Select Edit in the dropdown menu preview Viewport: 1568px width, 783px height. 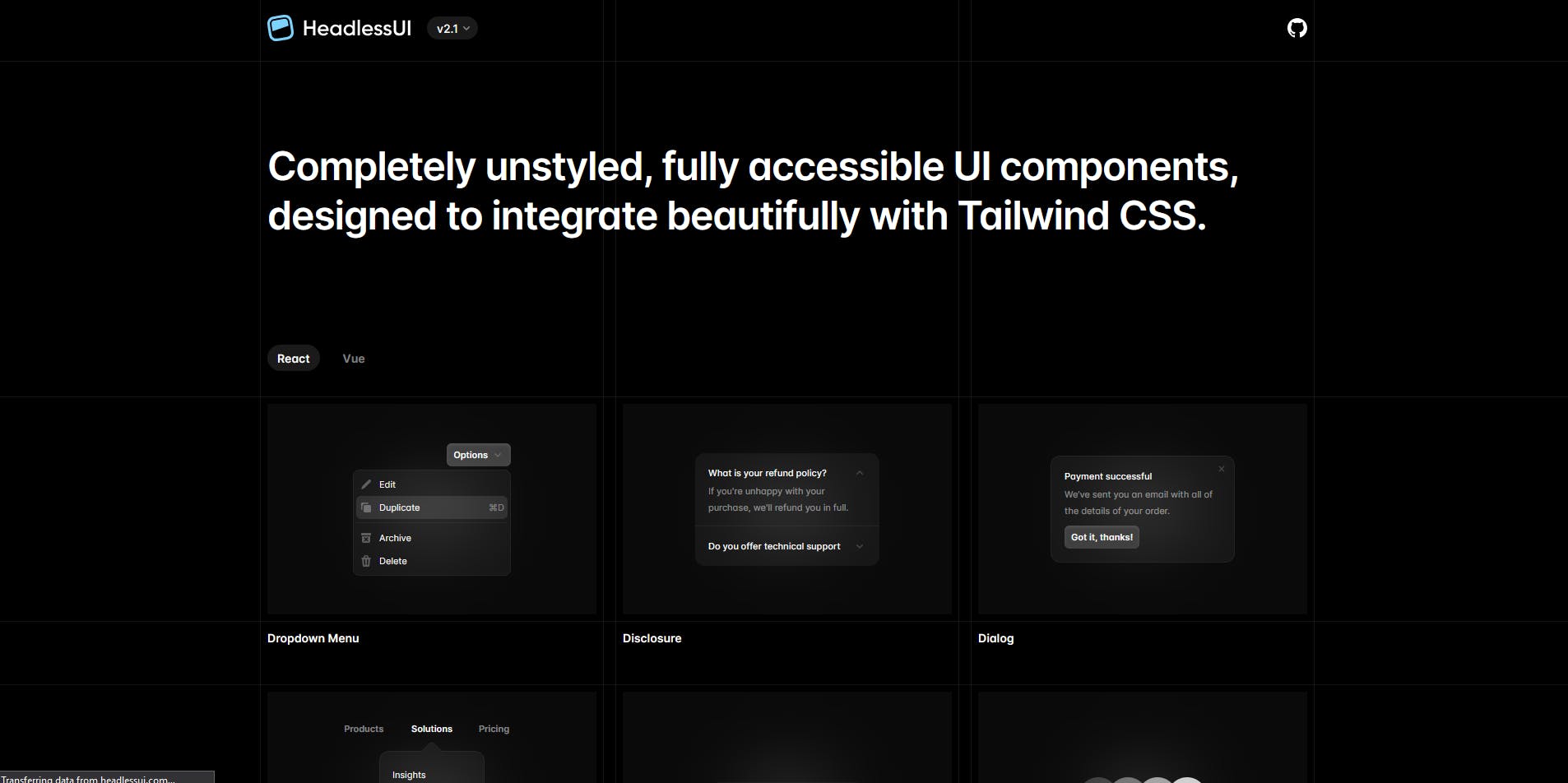pyautogui.click(x=432, y=484)
